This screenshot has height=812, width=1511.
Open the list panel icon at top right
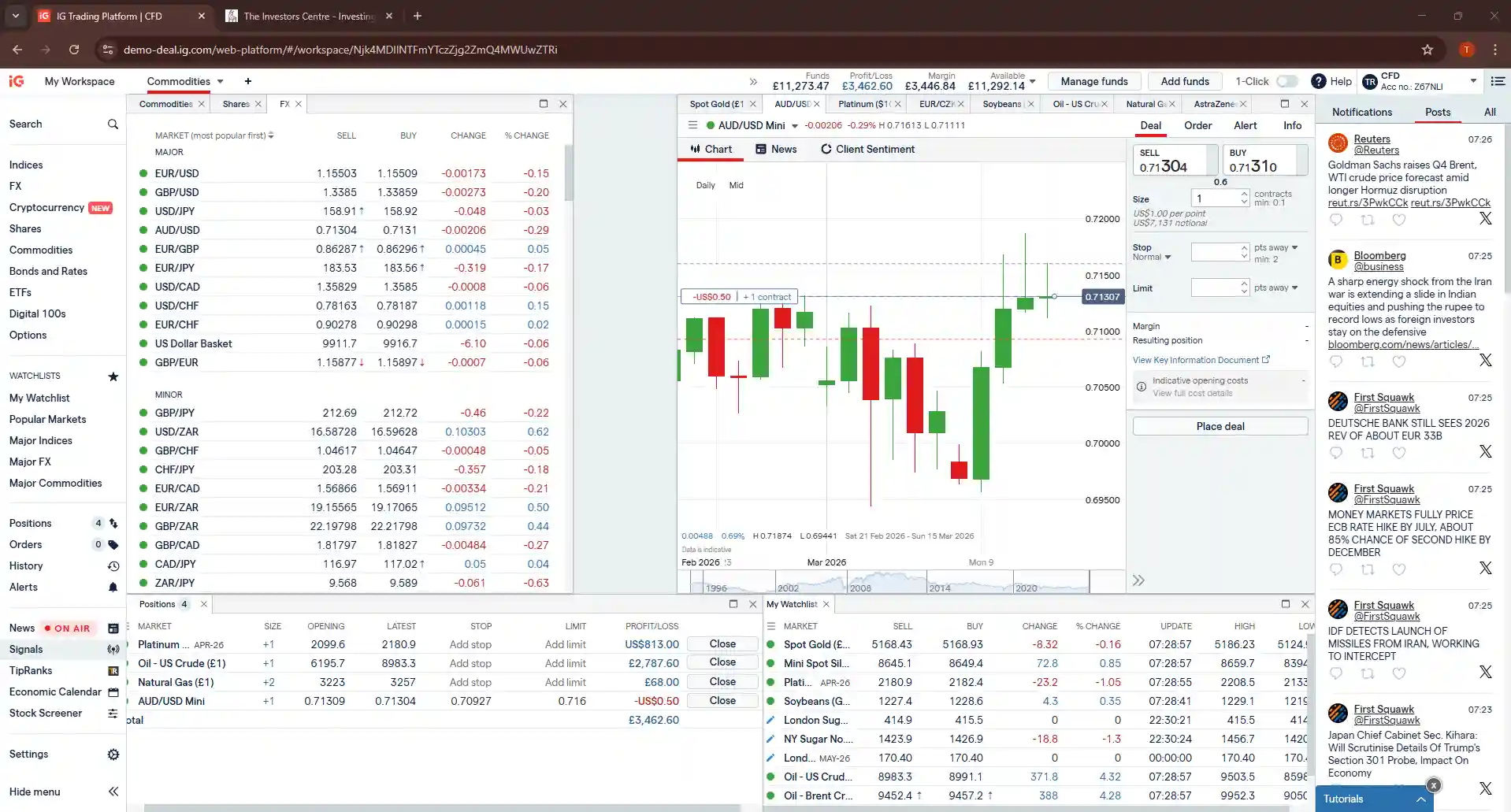1498,81
